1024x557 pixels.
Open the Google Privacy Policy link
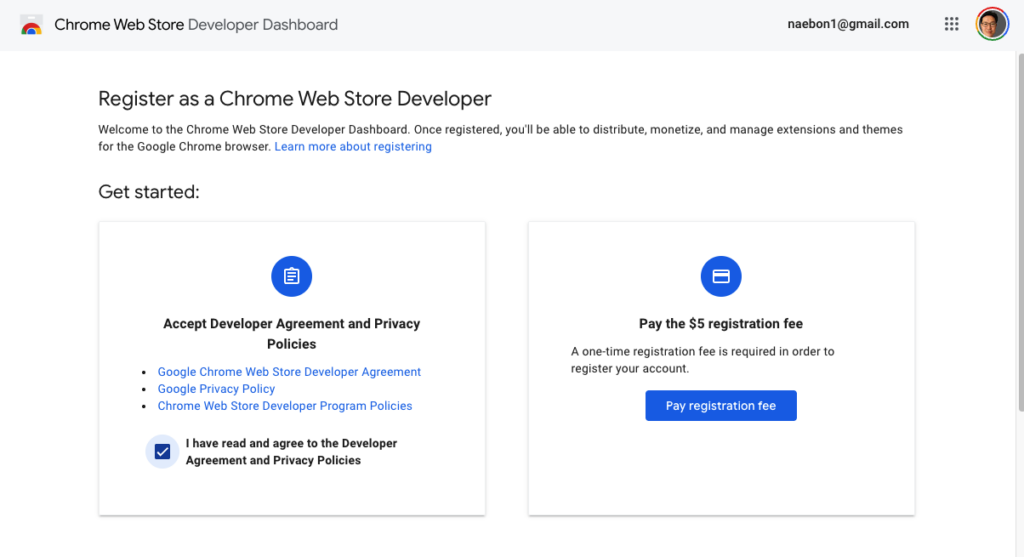(216, 389)
